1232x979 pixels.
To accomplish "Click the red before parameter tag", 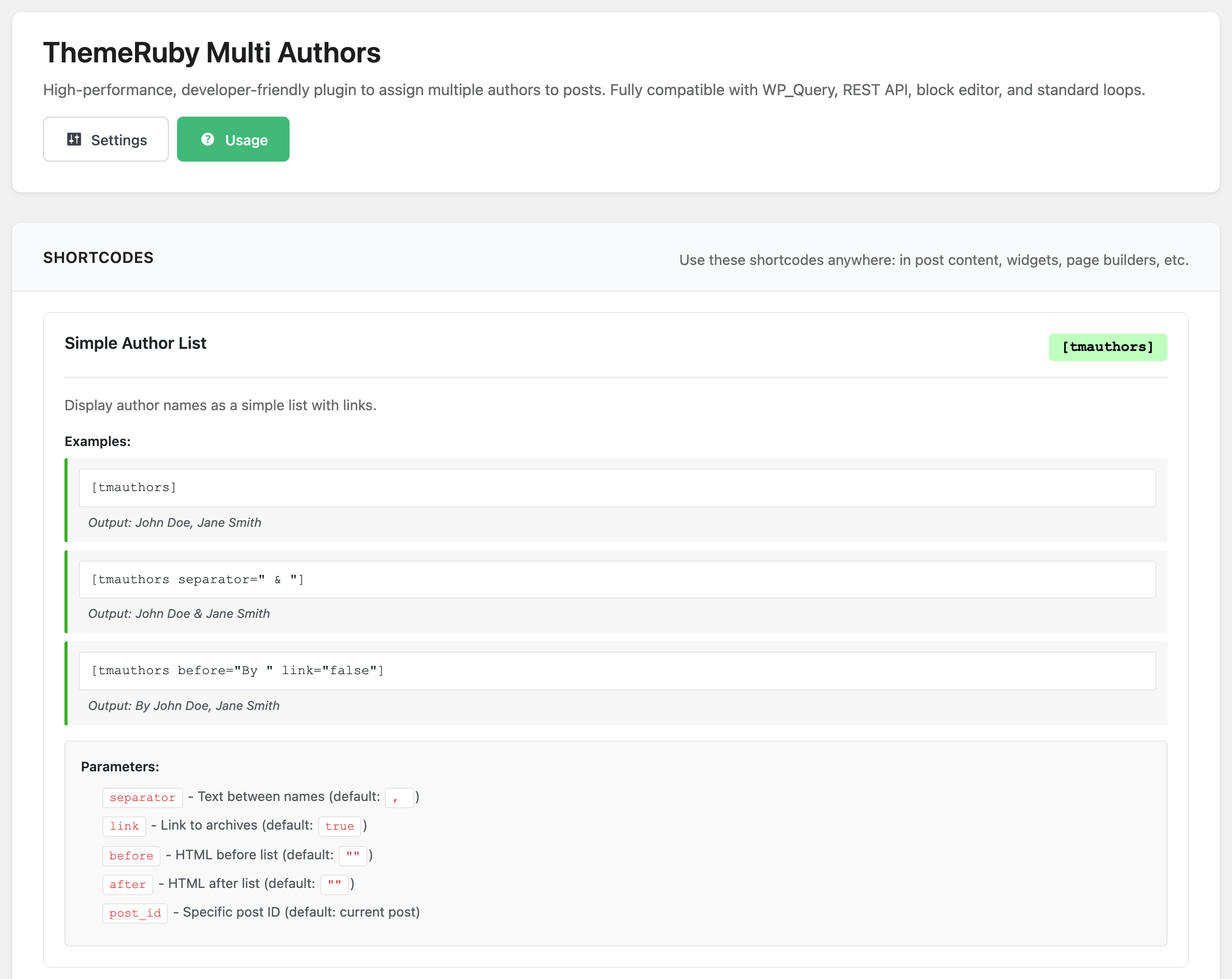I will (131, 856).
